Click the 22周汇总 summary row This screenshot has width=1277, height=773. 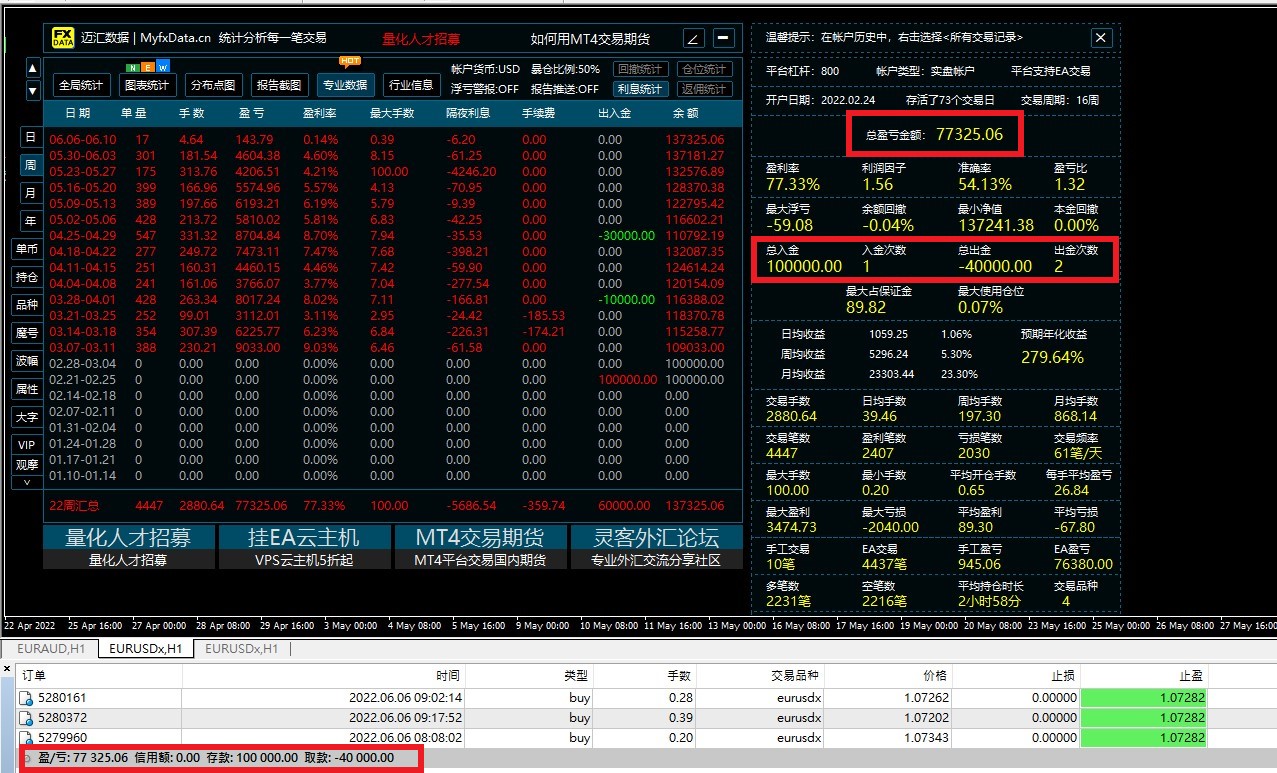391,506
